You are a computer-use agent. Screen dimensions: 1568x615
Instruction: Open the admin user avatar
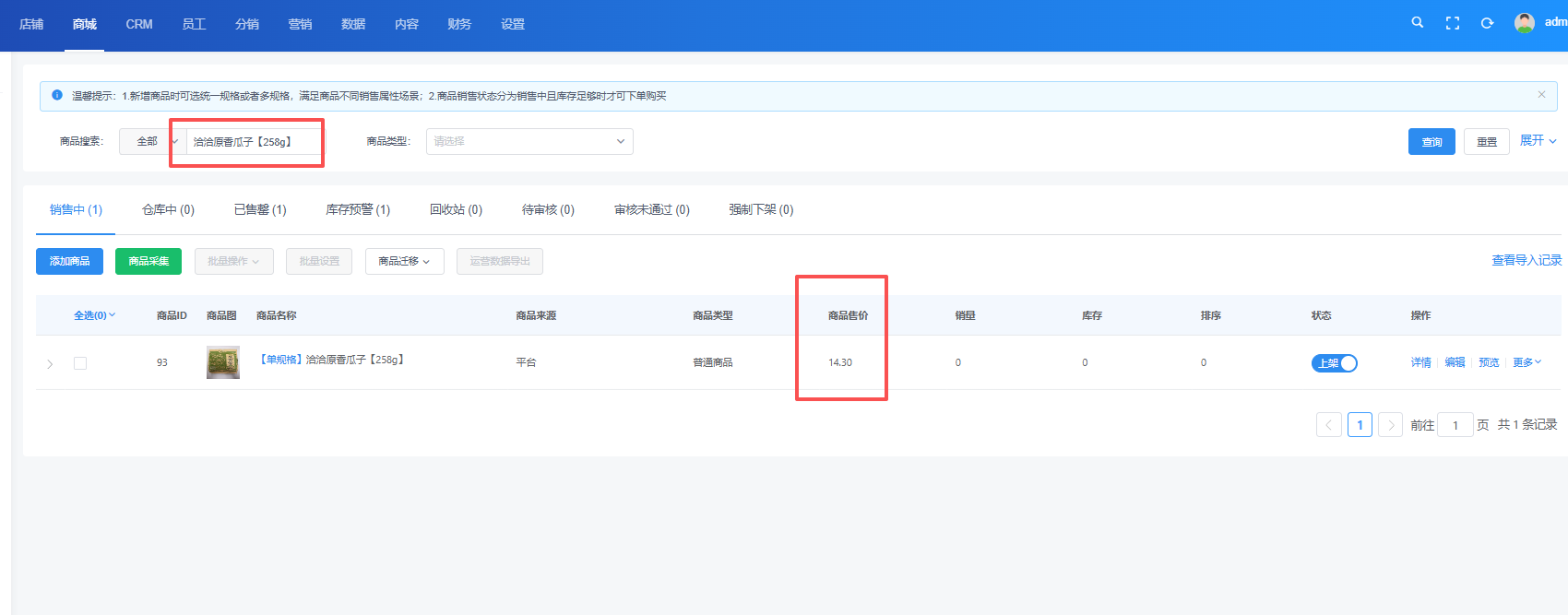coord(1525,23)
